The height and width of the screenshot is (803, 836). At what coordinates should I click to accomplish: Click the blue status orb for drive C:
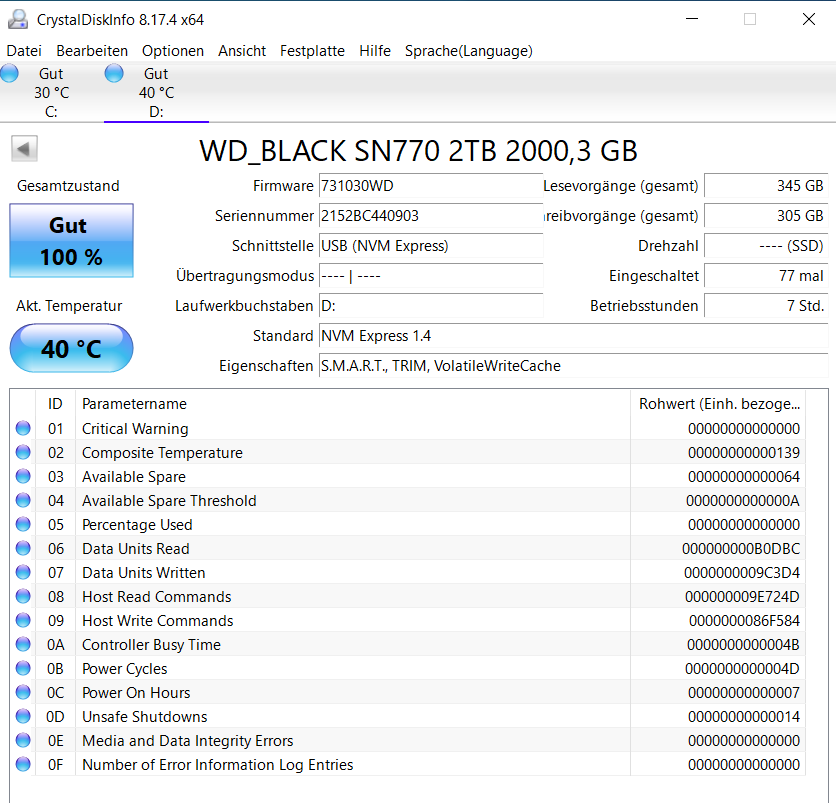pos(9,73)
